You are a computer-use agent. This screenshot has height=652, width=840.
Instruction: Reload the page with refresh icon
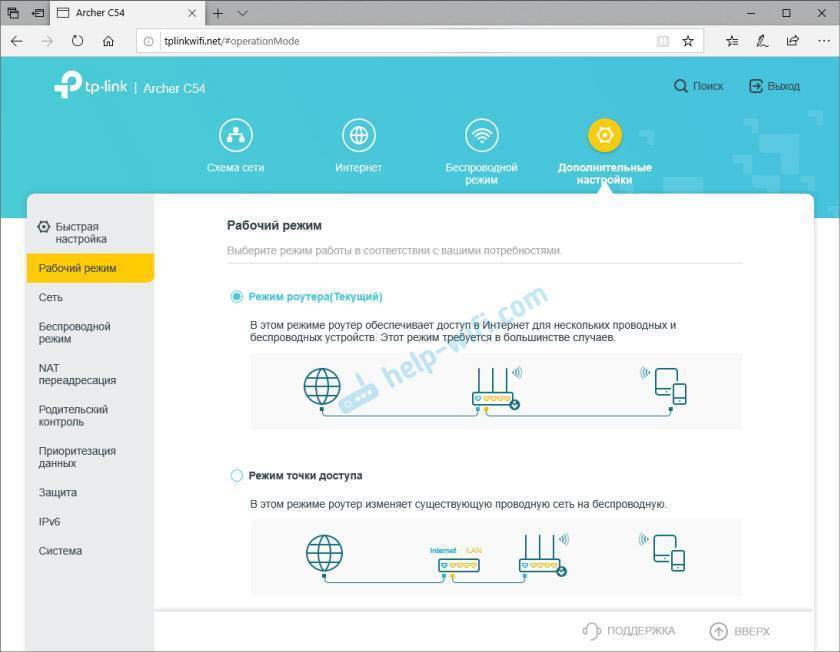point(78,41)
